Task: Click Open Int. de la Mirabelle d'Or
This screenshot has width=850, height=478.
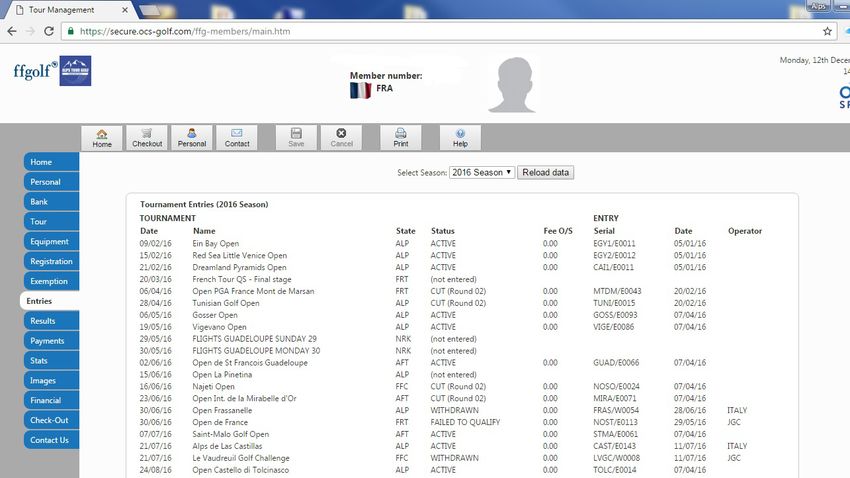Action: coord(244,398)
